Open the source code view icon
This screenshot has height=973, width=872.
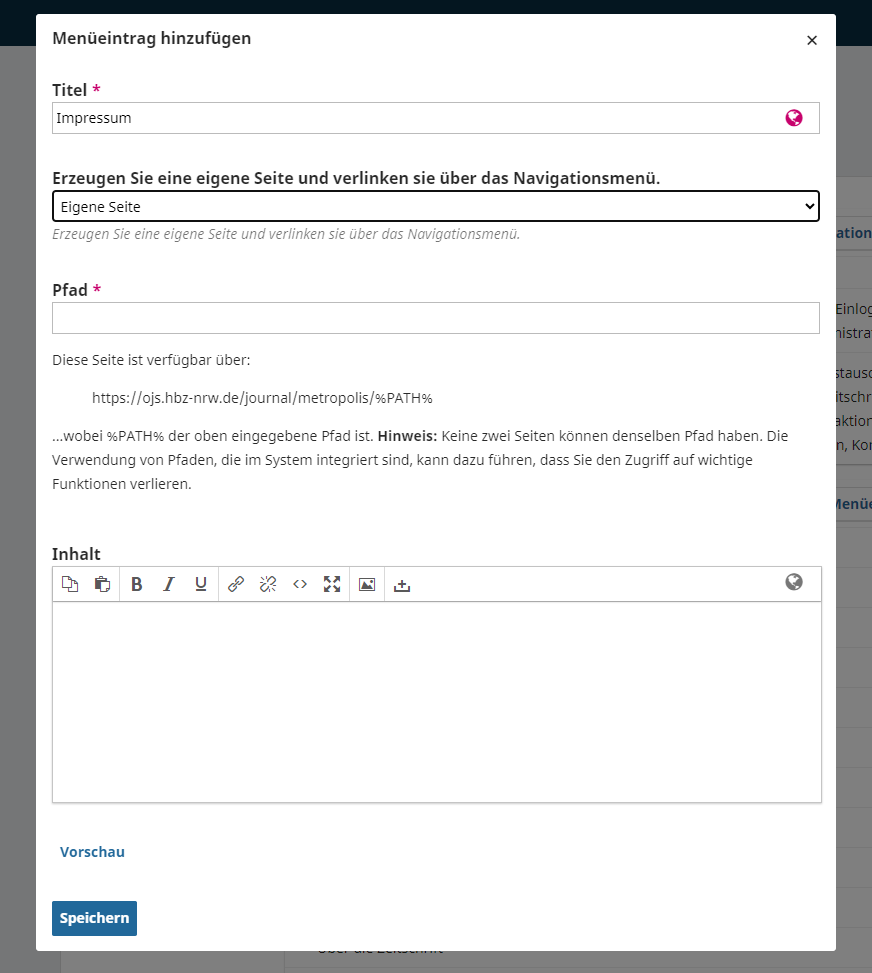(x=300, y=585)
